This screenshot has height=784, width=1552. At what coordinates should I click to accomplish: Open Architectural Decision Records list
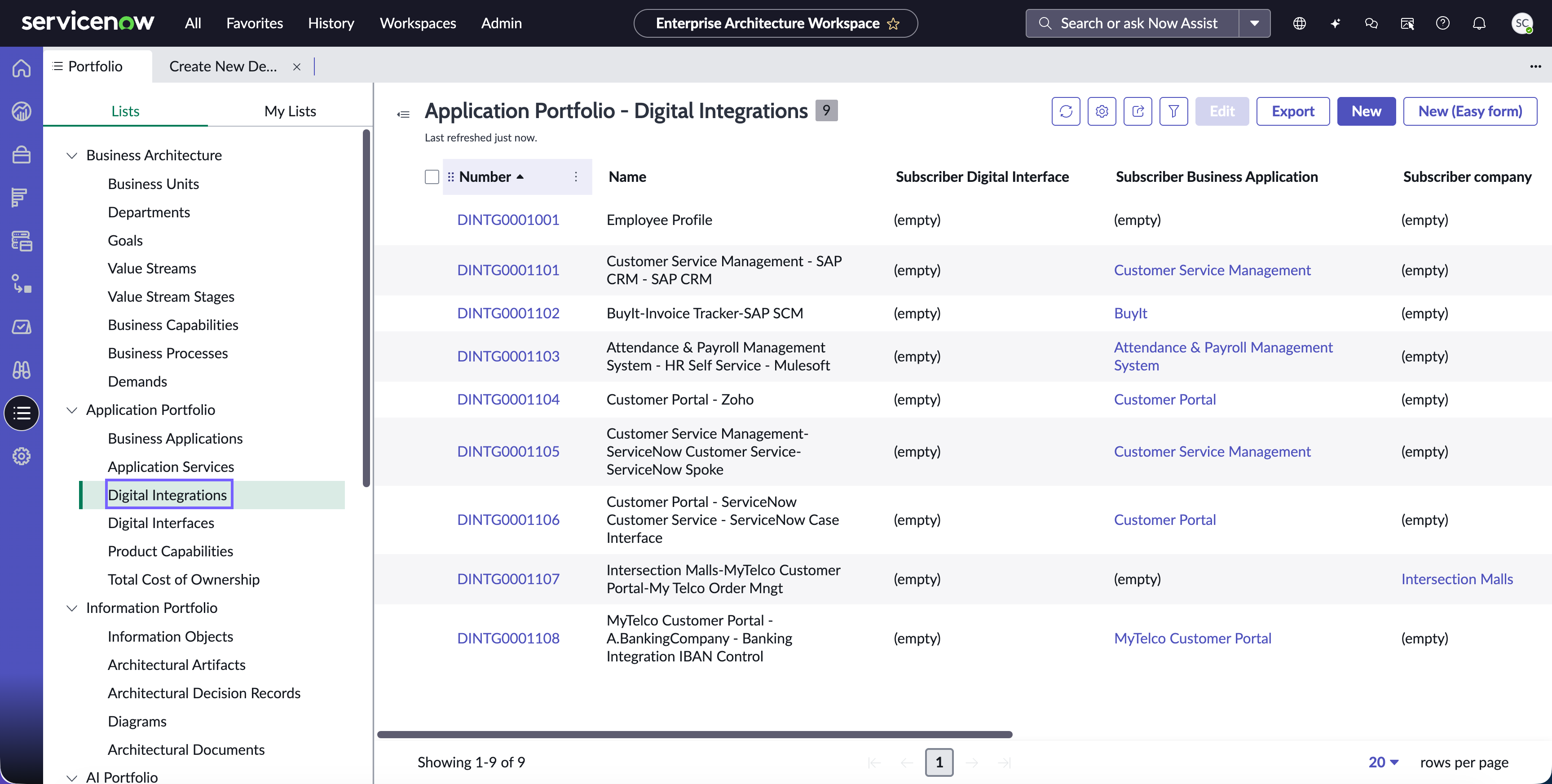[x=203, y=693]
